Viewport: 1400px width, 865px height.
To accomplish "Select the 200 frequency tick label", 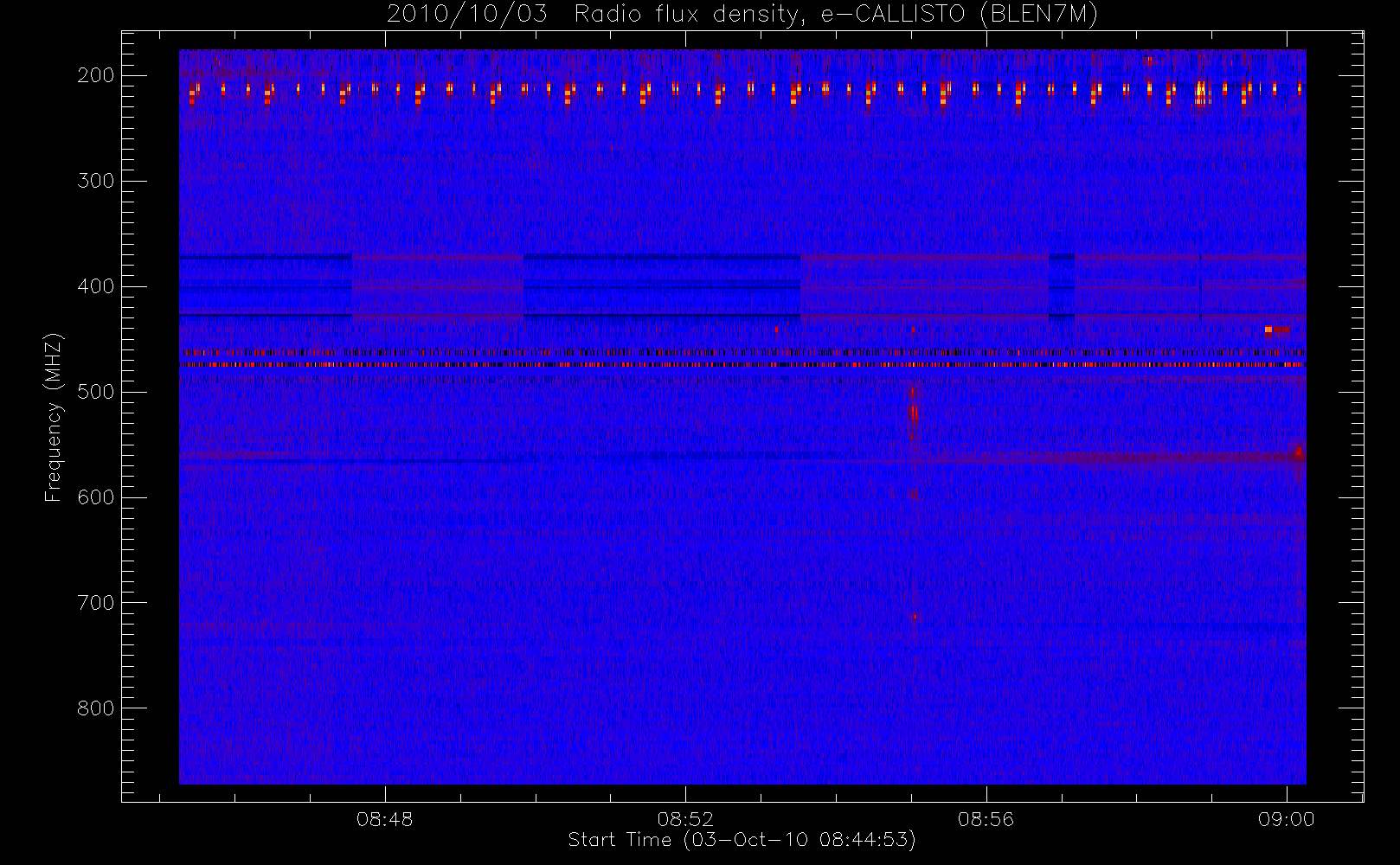I will (x=96, y=75).
